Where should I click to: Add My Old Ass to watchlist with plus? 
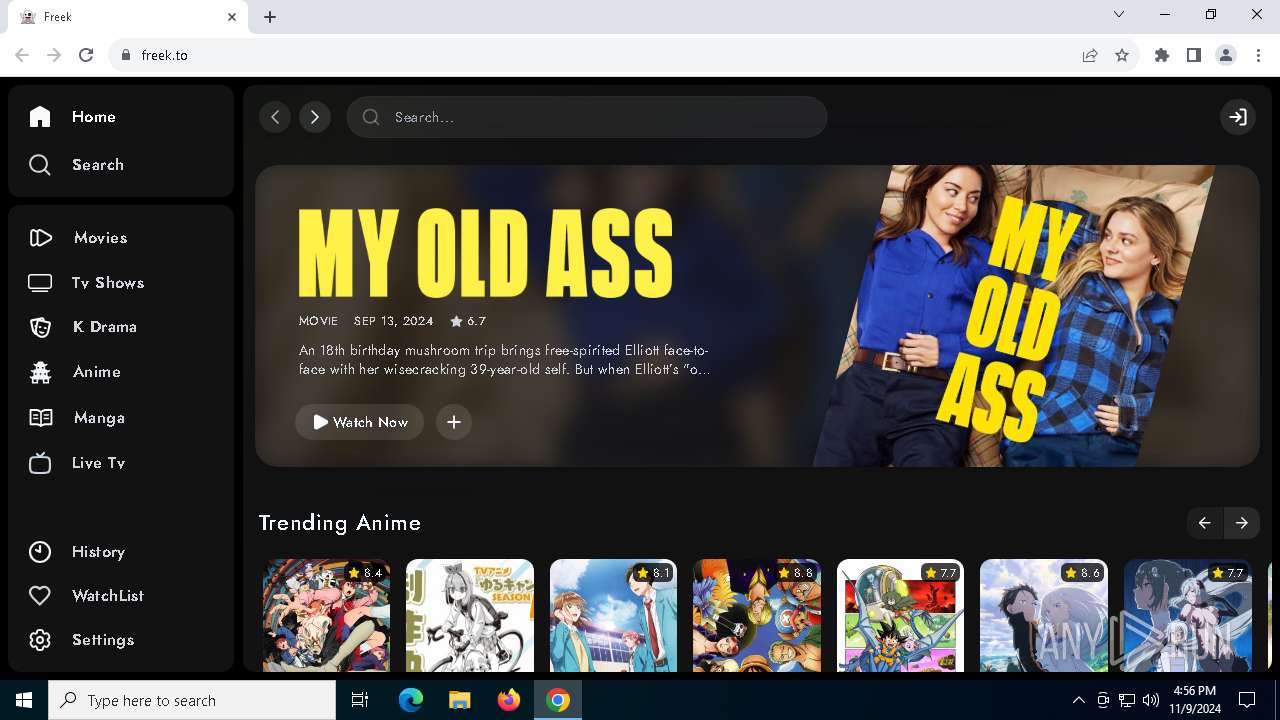(454, 422)
